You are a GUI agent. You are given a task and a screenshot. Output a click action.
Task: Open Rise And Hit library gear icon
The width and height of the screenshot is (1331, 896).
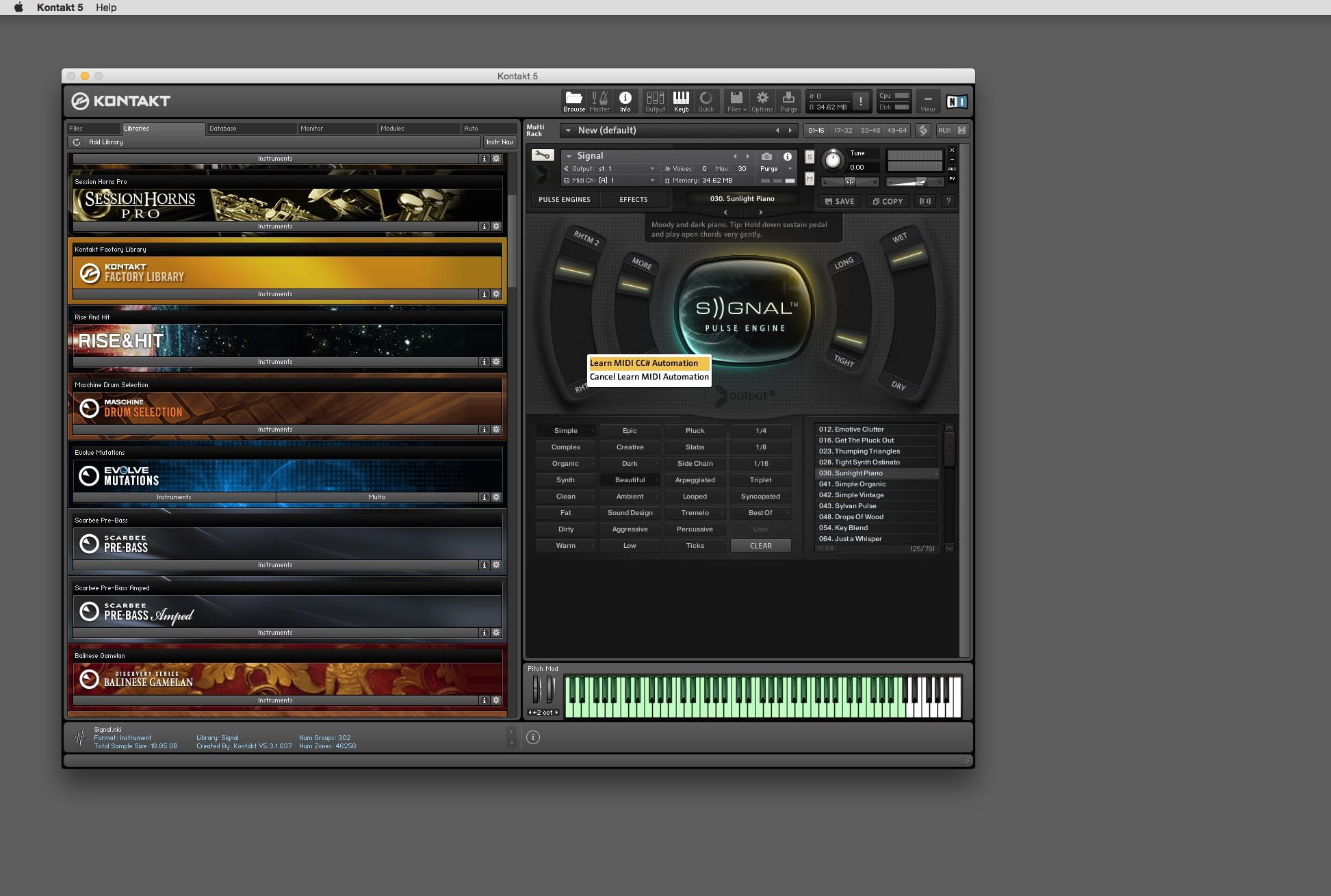click(x=496, y=362)
